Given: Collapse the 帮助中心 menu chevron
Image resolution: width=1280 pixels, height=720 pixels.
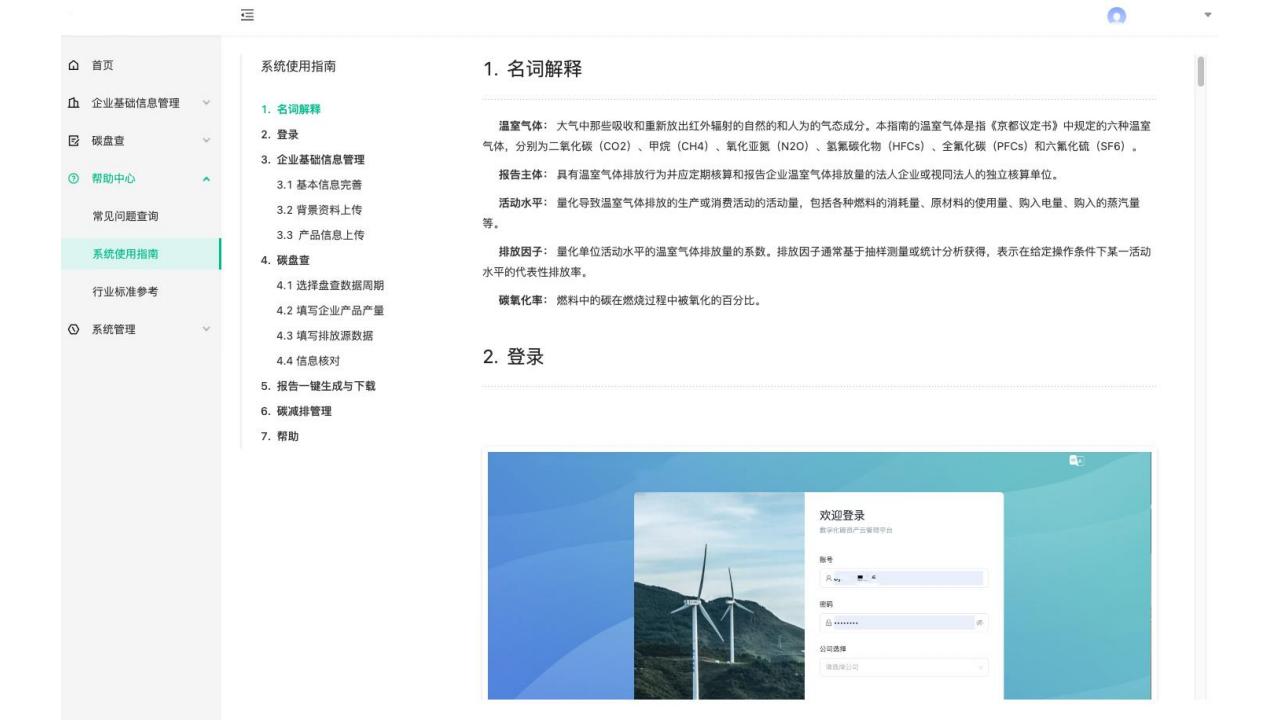Looking at the screenshot, I should [x=206, y=179].
